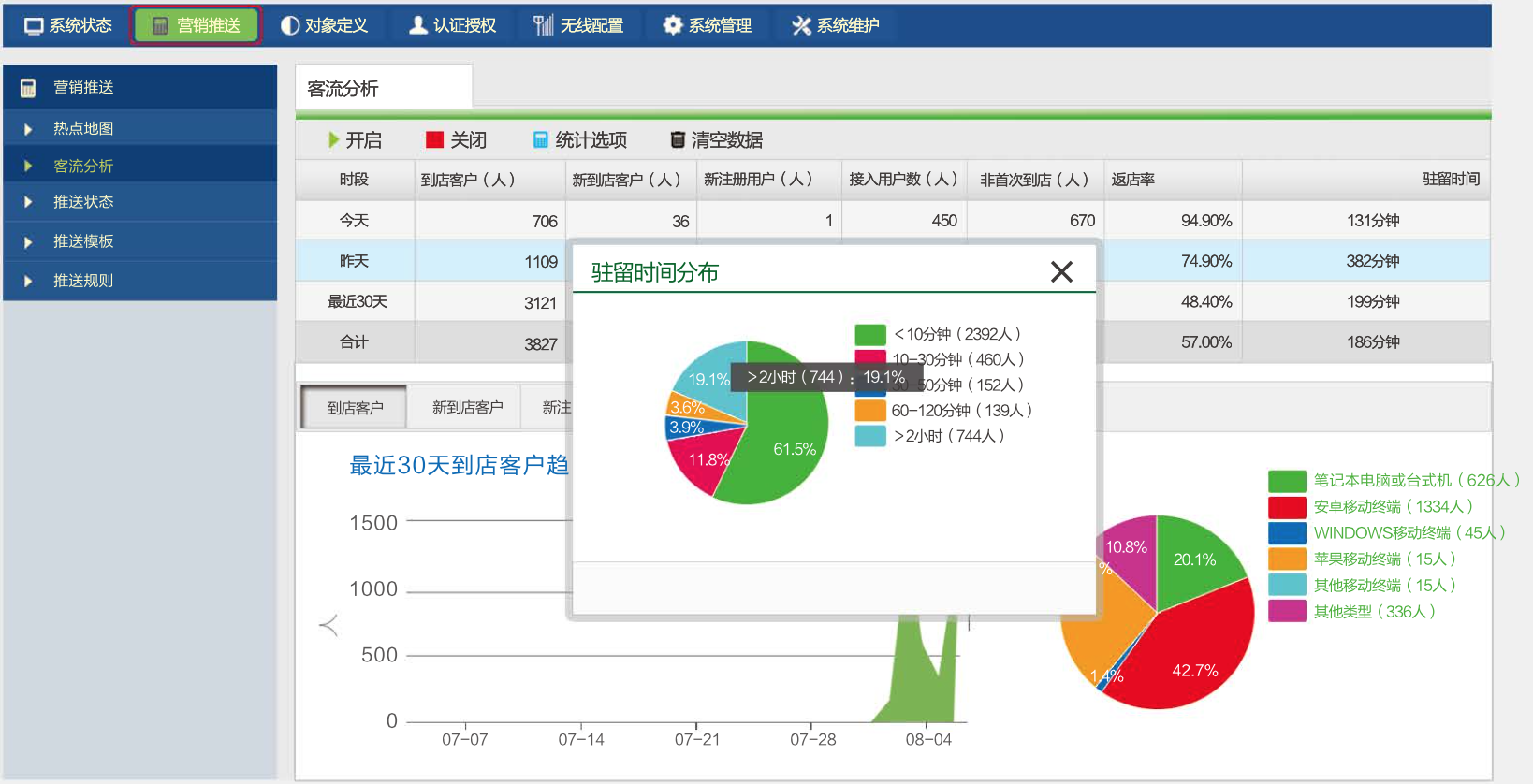Select the 营销推送 top menu tab
The height and width of the screenshot is (784, 1533).
196,25
